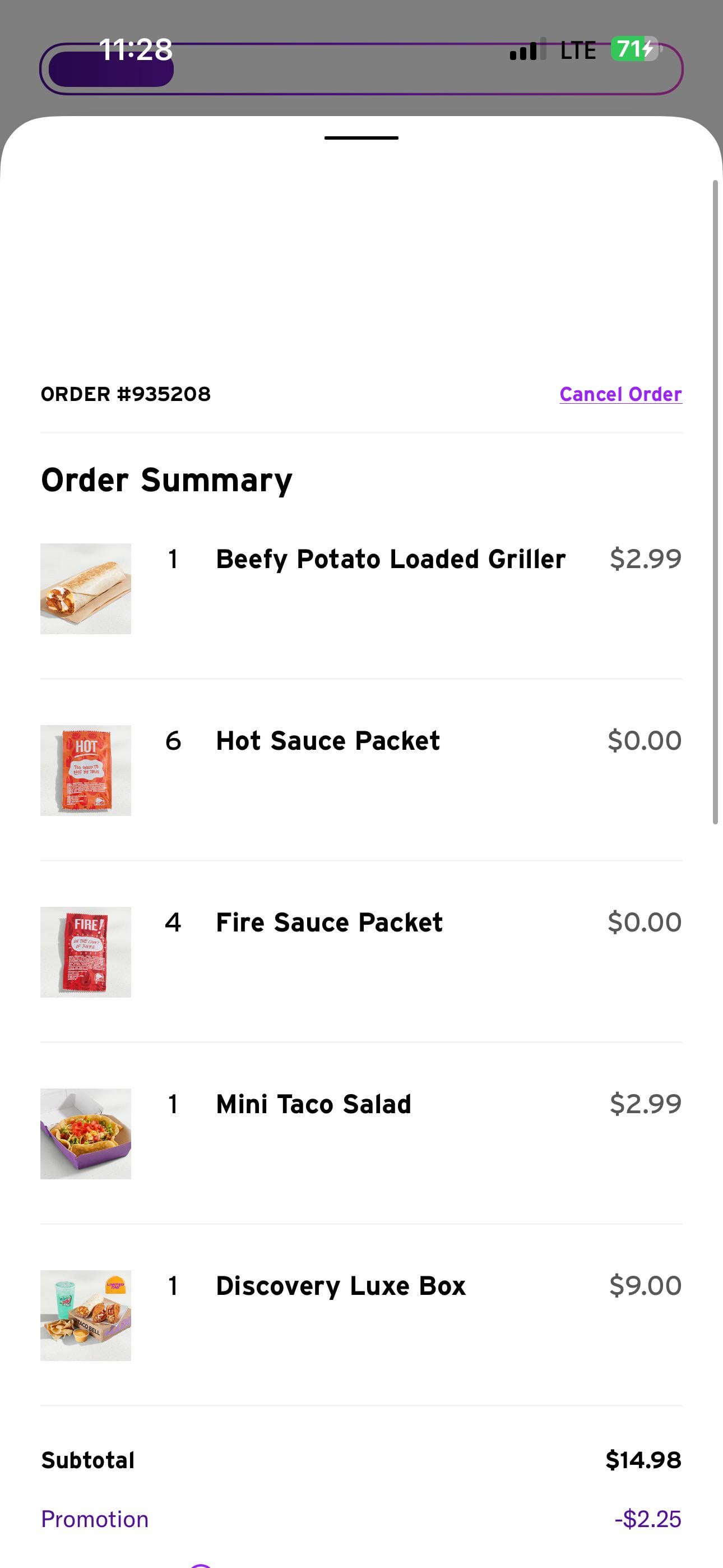Tap the purple Promotion label
The height and width of the screenshot is (1568, 723).
pyautogui.click(x=94, y=1519)
